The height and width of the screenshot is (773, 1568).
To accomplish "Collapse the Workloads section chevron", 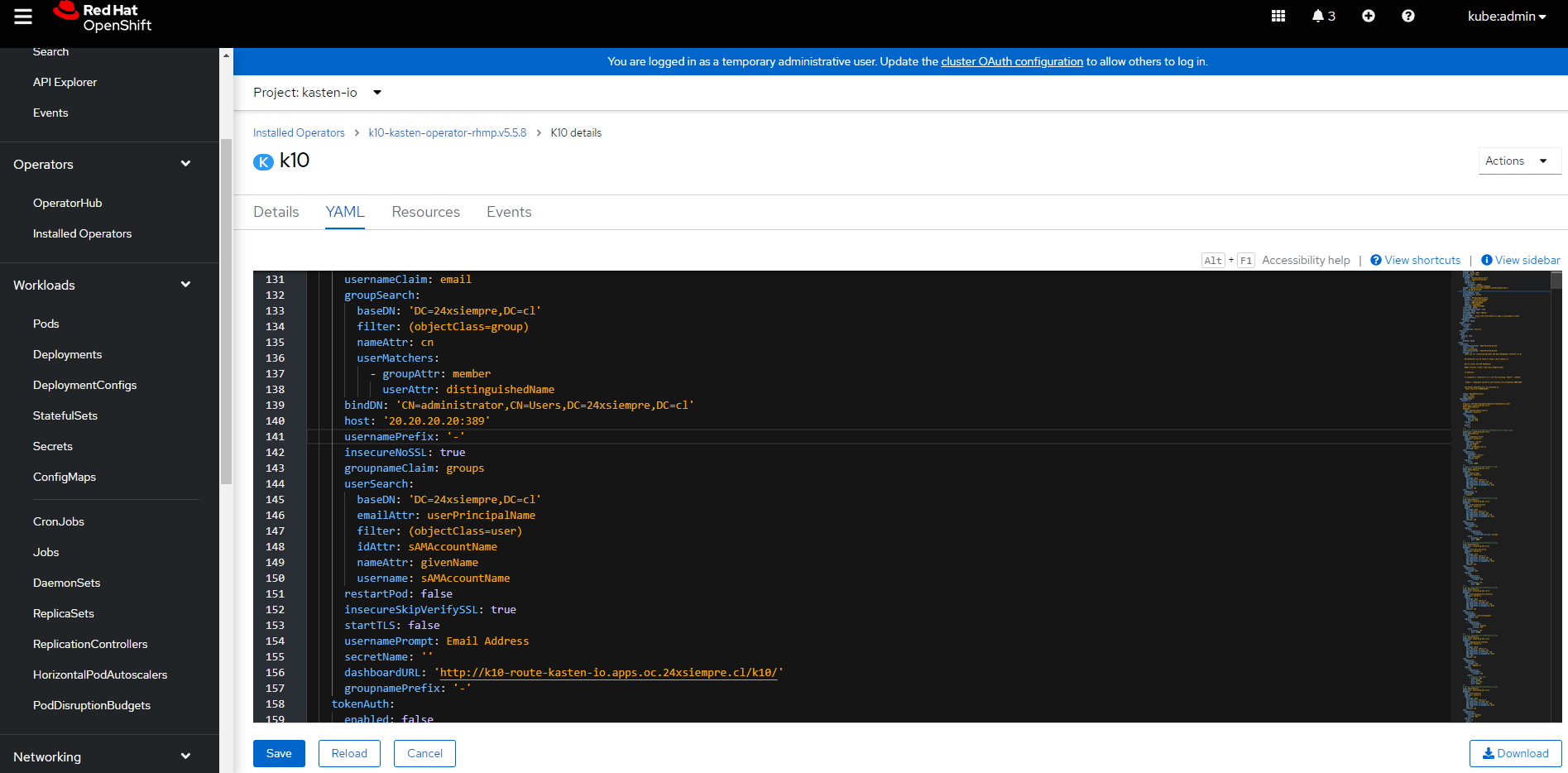I will [185, 284].
